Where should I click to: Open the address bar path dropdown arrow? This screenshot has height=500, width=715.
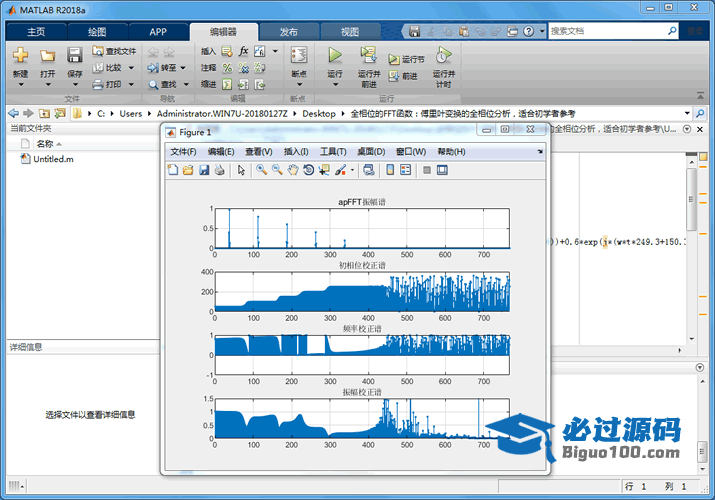(x=687, y=113)
